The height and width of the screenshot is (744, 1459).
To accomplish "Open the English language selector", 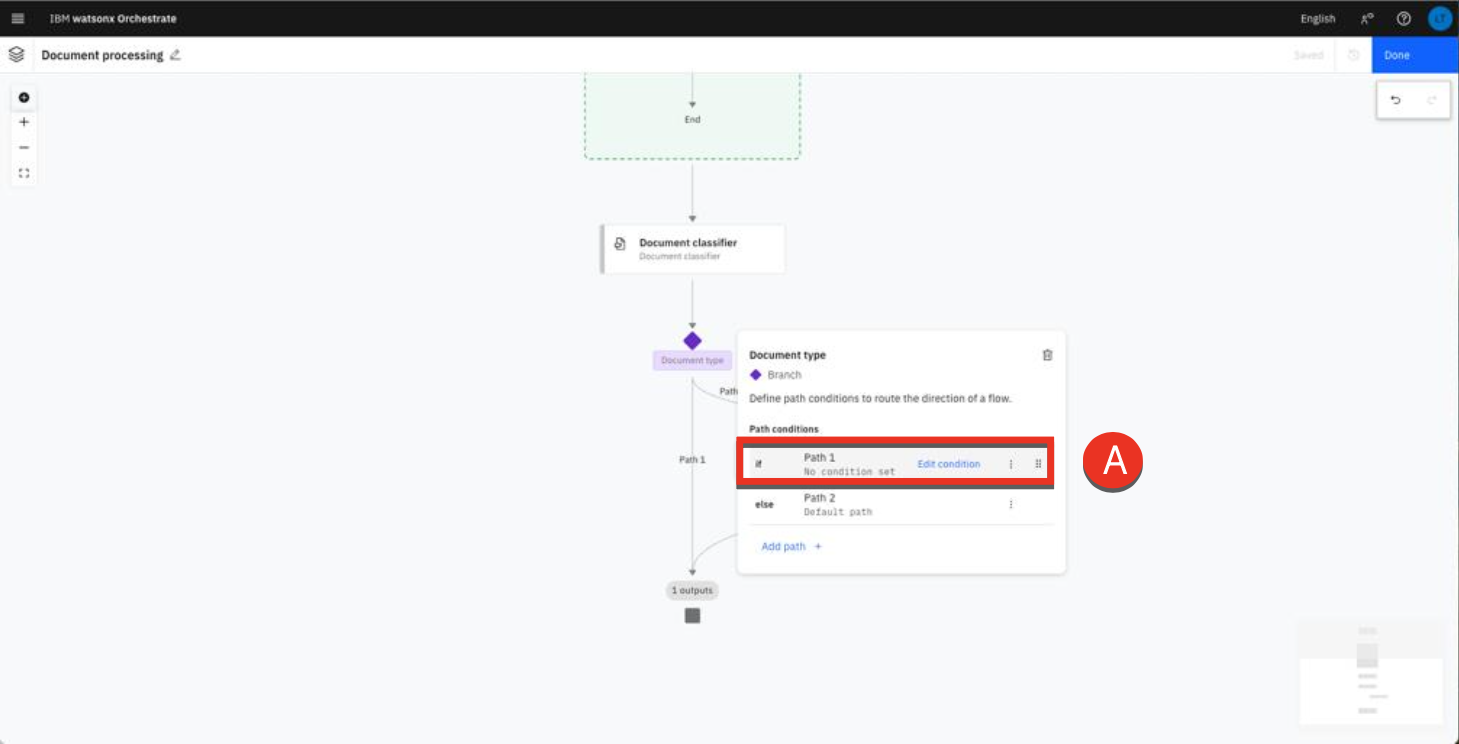I will (1317, 19).
